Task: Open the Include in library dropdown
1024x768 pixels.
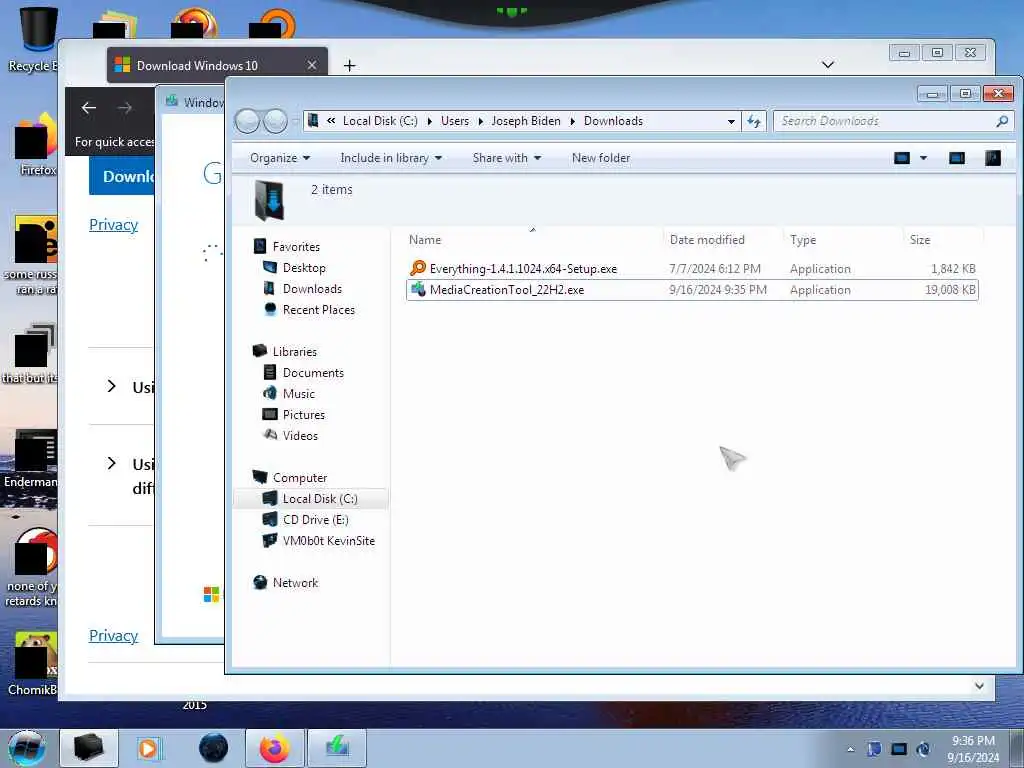Action: pos(391,158)
